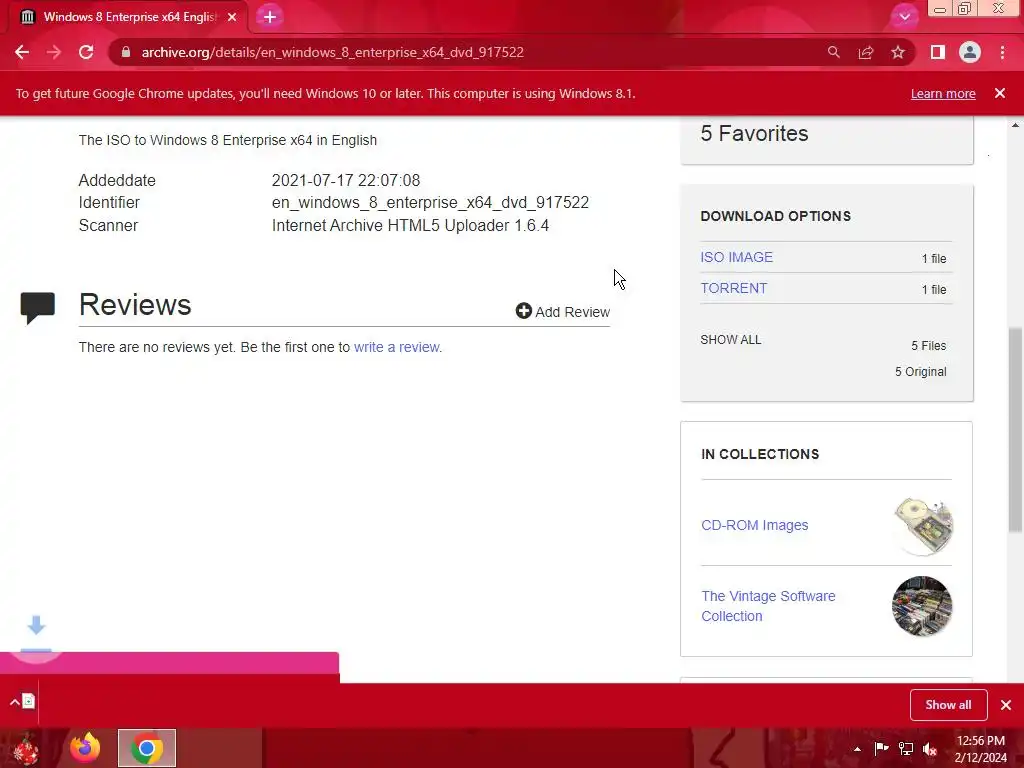
Task: Open Chrome's three-dot menu
Action: pos(1002,52)
